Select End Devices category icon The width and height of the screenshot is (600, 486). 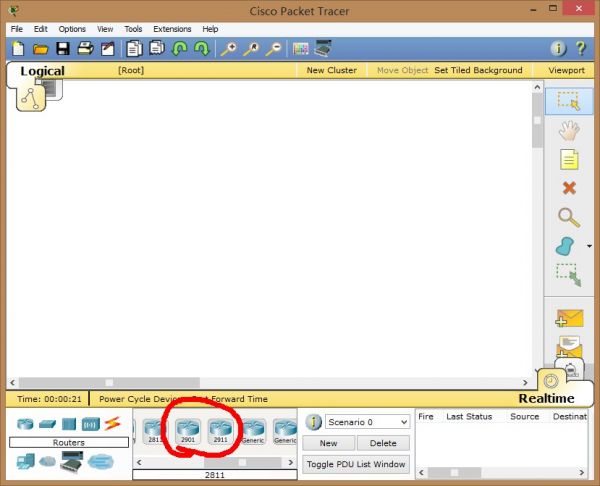pyautogui.click(x=26, y=461)
